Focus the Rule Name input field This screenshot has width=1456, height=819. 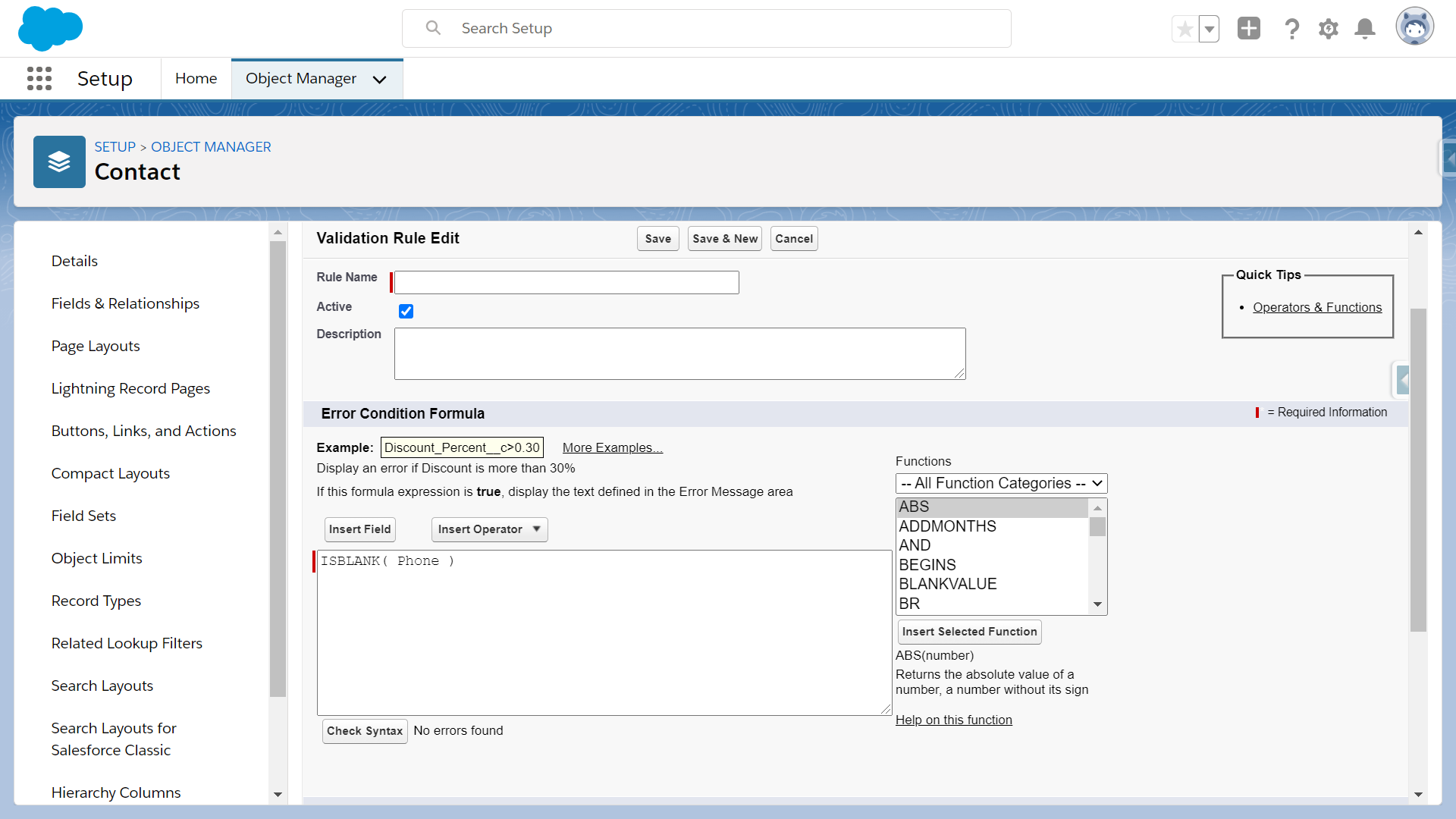click(566, 282)
